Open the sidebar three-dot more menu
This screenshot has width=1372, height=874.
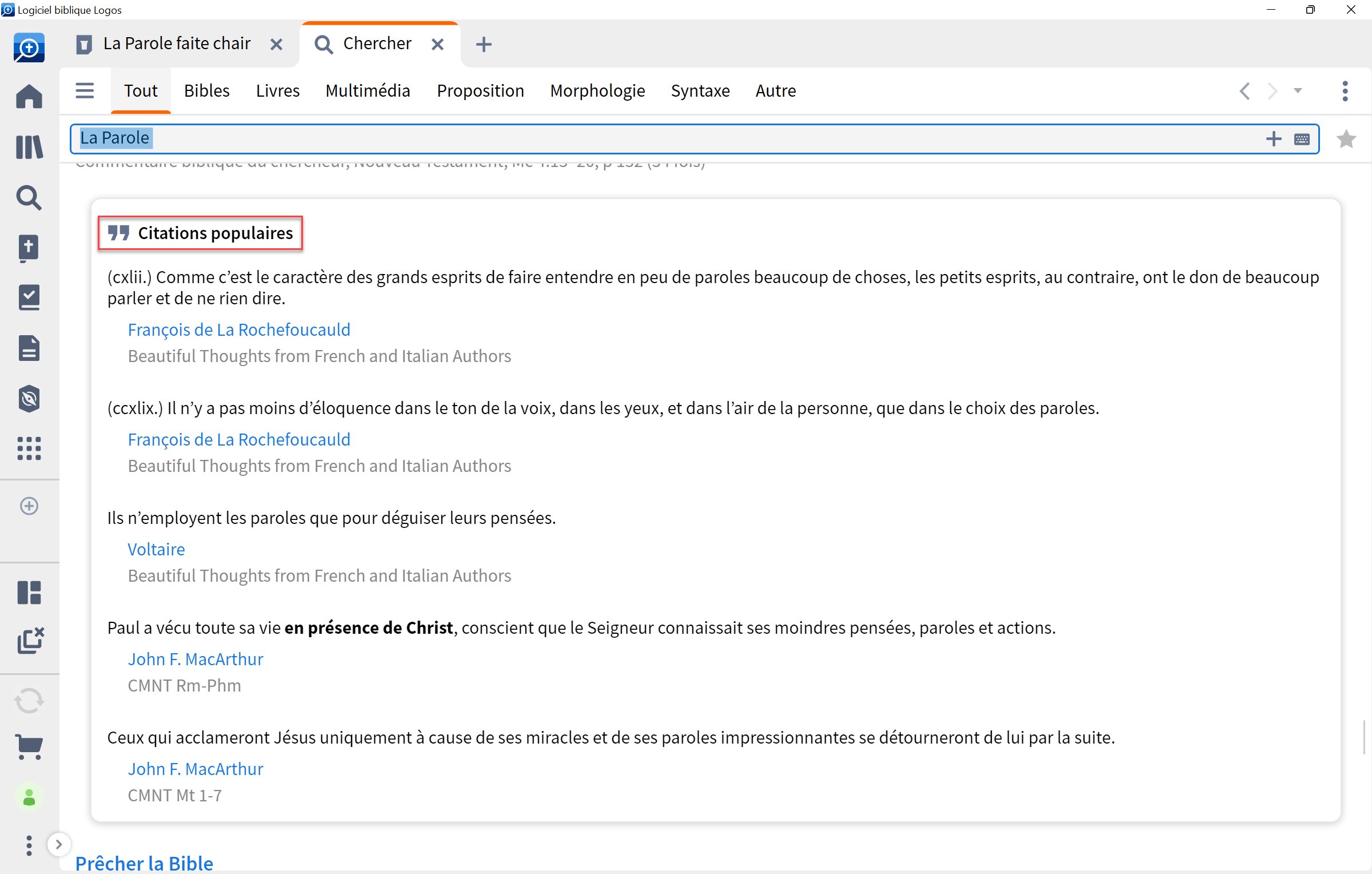[x=29, y=845]
